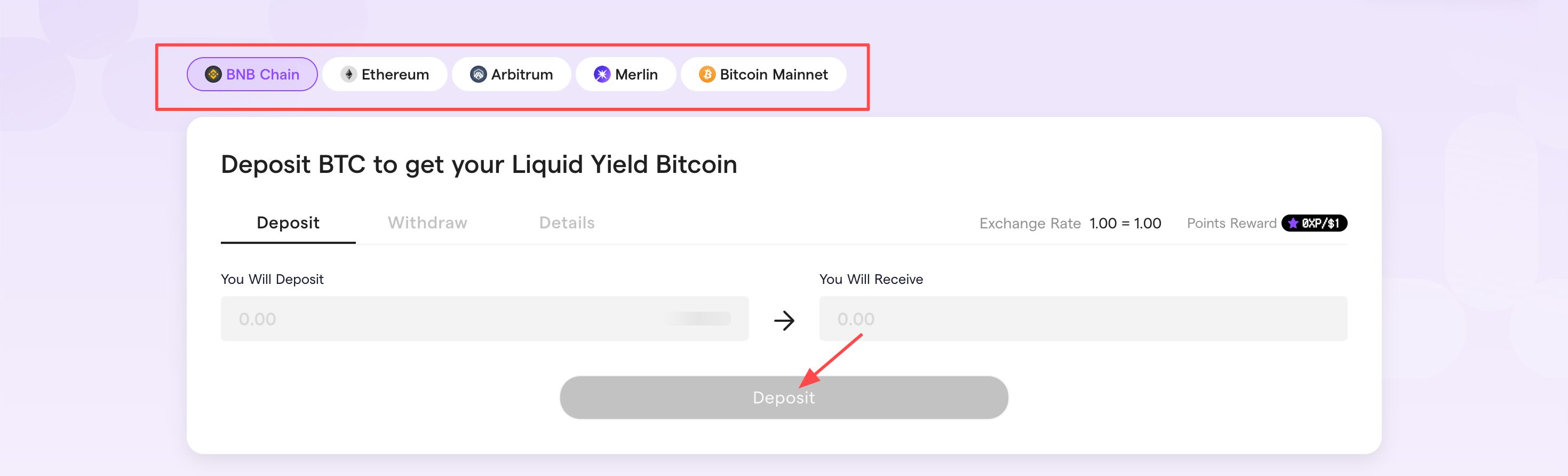Switch to the Withdraw tab
Viewport: 1568px width, 476px height.
(427, 223)
